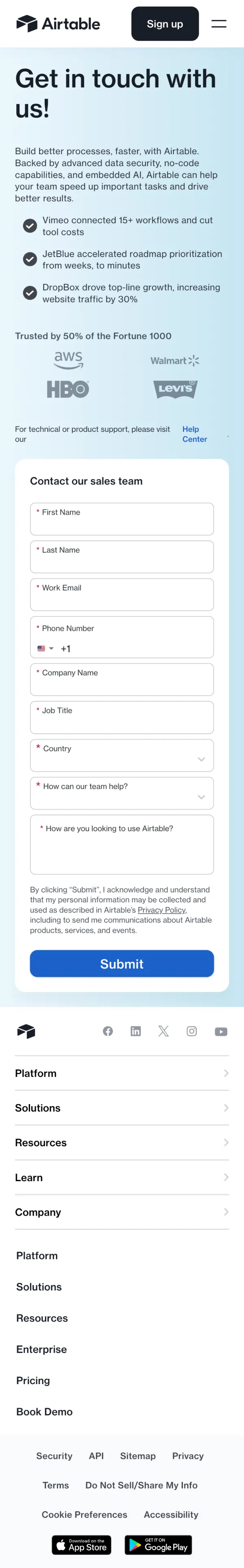Viewport: 244px width, 1568px height.
Task: Open Airtable's LinkedIn page icon
Action: pyautogui.click(x=135, y=1031)
